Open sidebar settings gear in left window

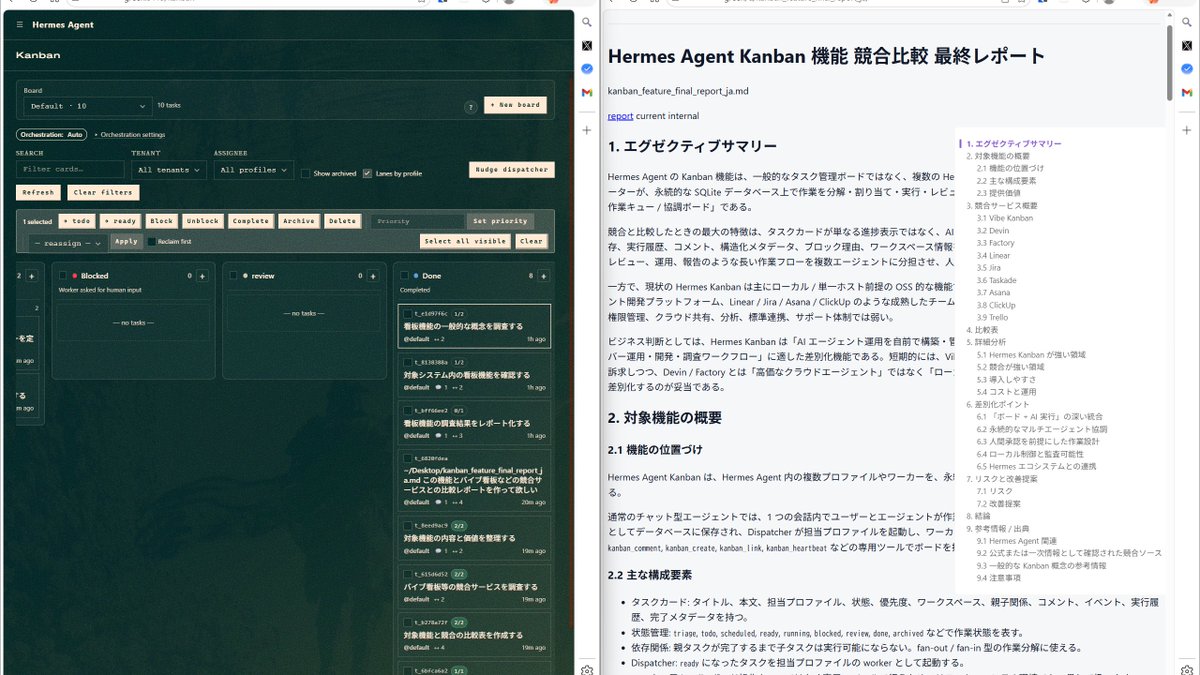587,669
